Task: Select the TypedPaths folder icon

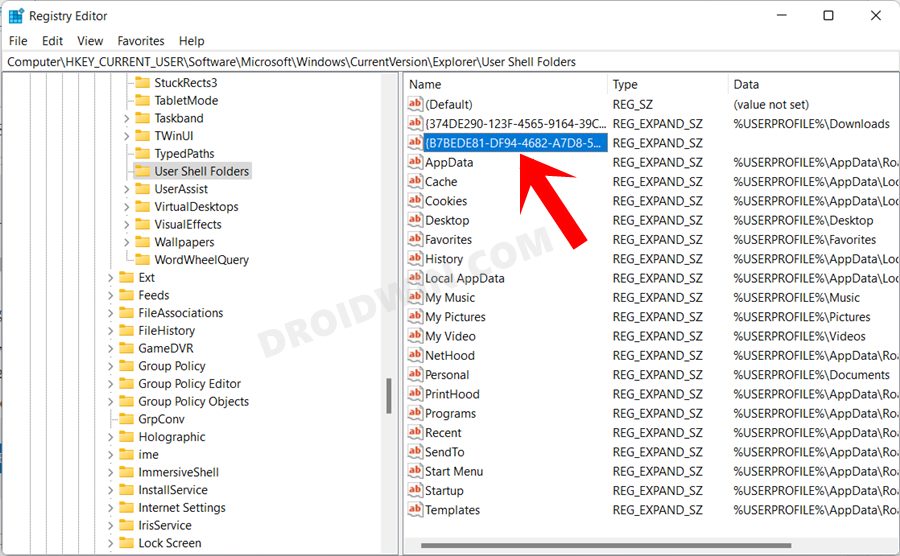Action: [142, 153]
